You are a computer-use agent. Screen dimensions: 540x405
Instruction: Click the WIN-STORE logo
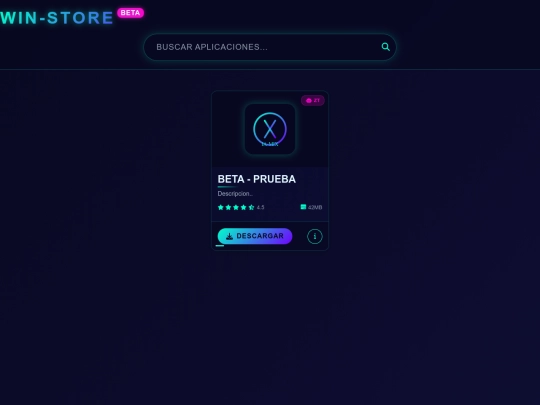point(57,18)
